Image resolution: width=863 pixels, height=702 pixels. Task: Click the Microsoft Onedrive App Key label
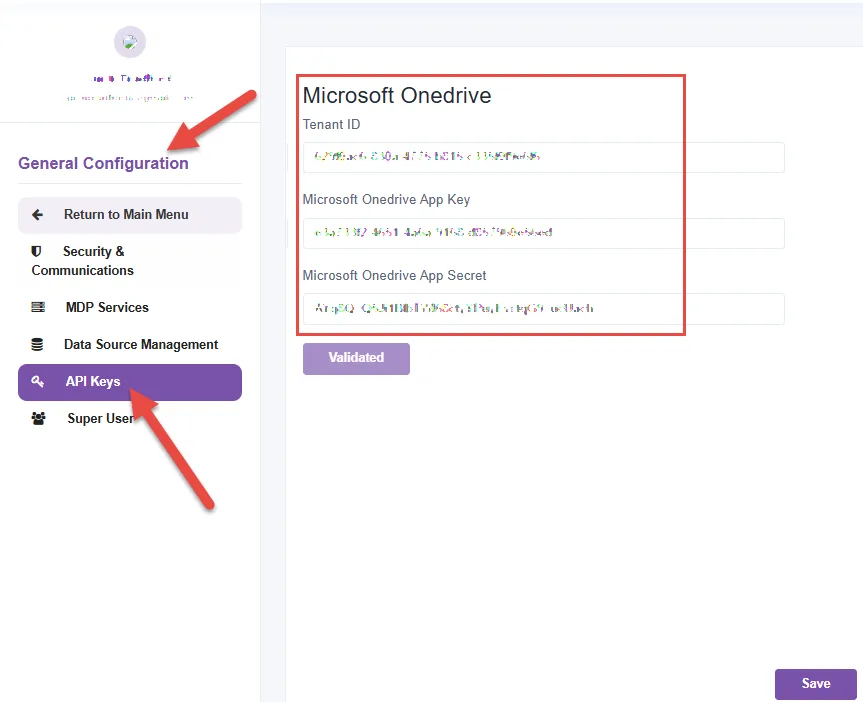click(386, 200)
